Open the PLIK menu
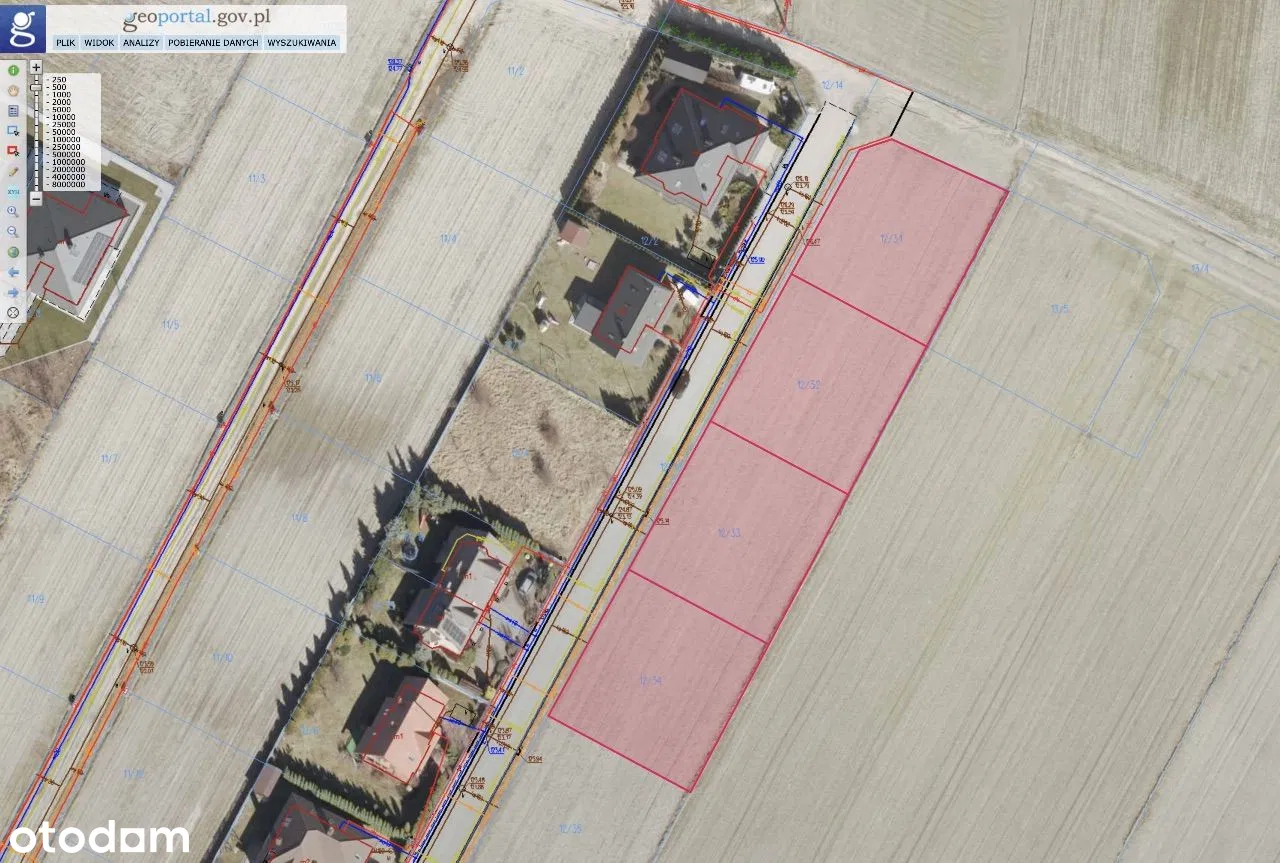Viewport: 1280px width, 863px height. pos(66,43)
